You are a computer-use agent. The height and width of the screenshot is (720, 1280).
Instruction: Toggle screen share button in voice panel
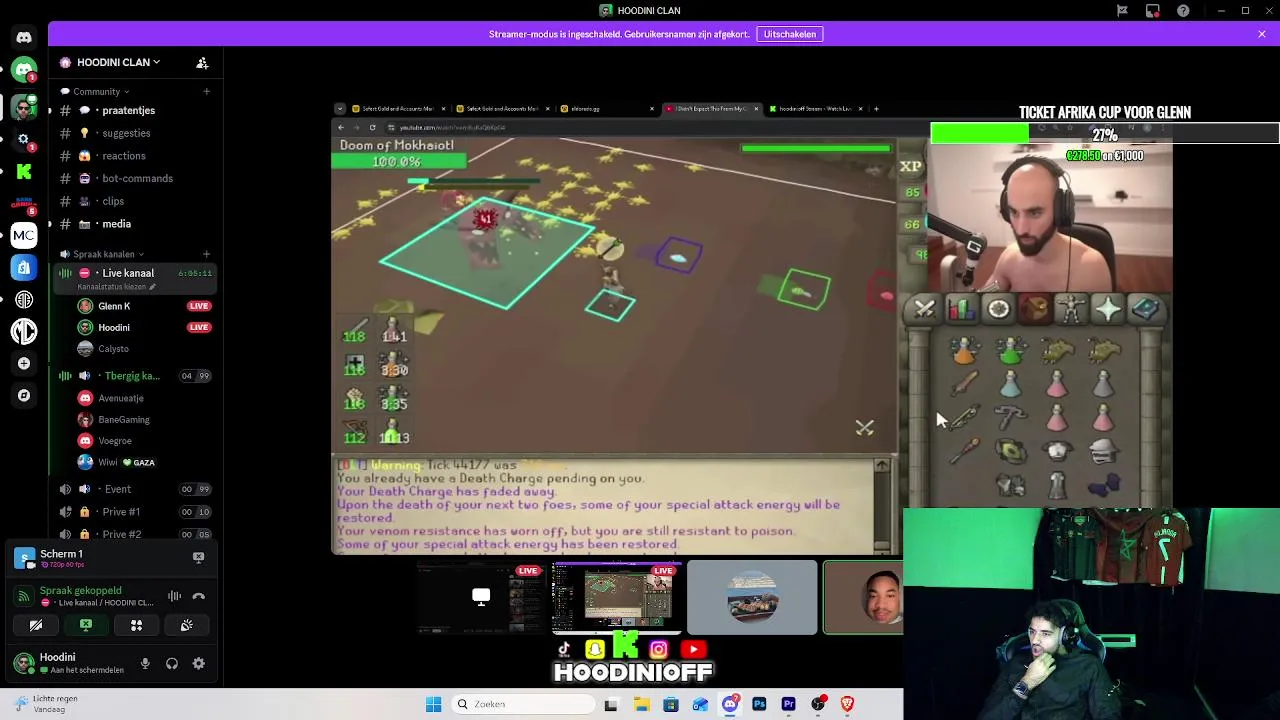click(86, 625)
